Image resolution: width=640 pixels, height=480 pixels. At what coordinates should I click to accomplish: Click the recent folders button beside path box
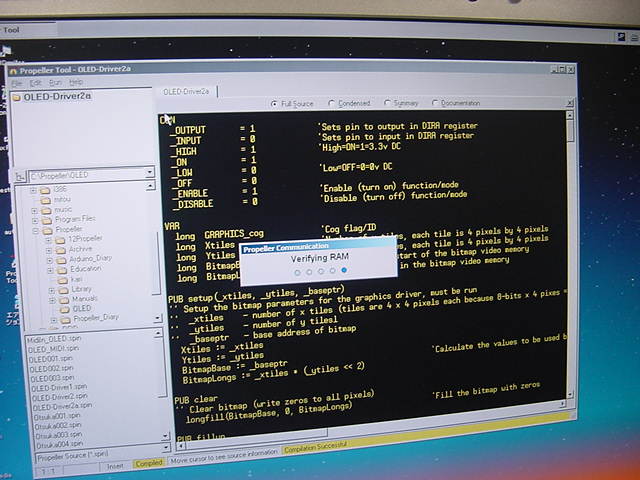(x=20, y=177)
